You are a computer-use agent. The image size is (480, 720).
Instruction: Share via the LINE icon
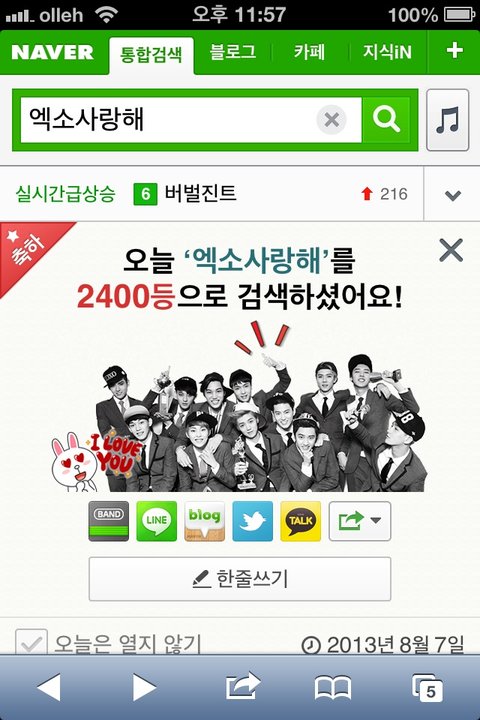[x=157, y=521]
